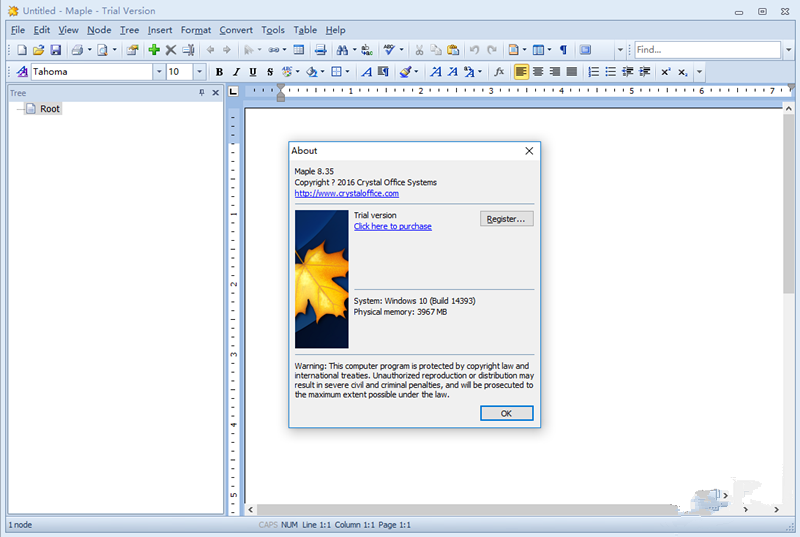Insert a numbered list
The height and width of the screenshot is (537, 800).
tap(593, 72)
